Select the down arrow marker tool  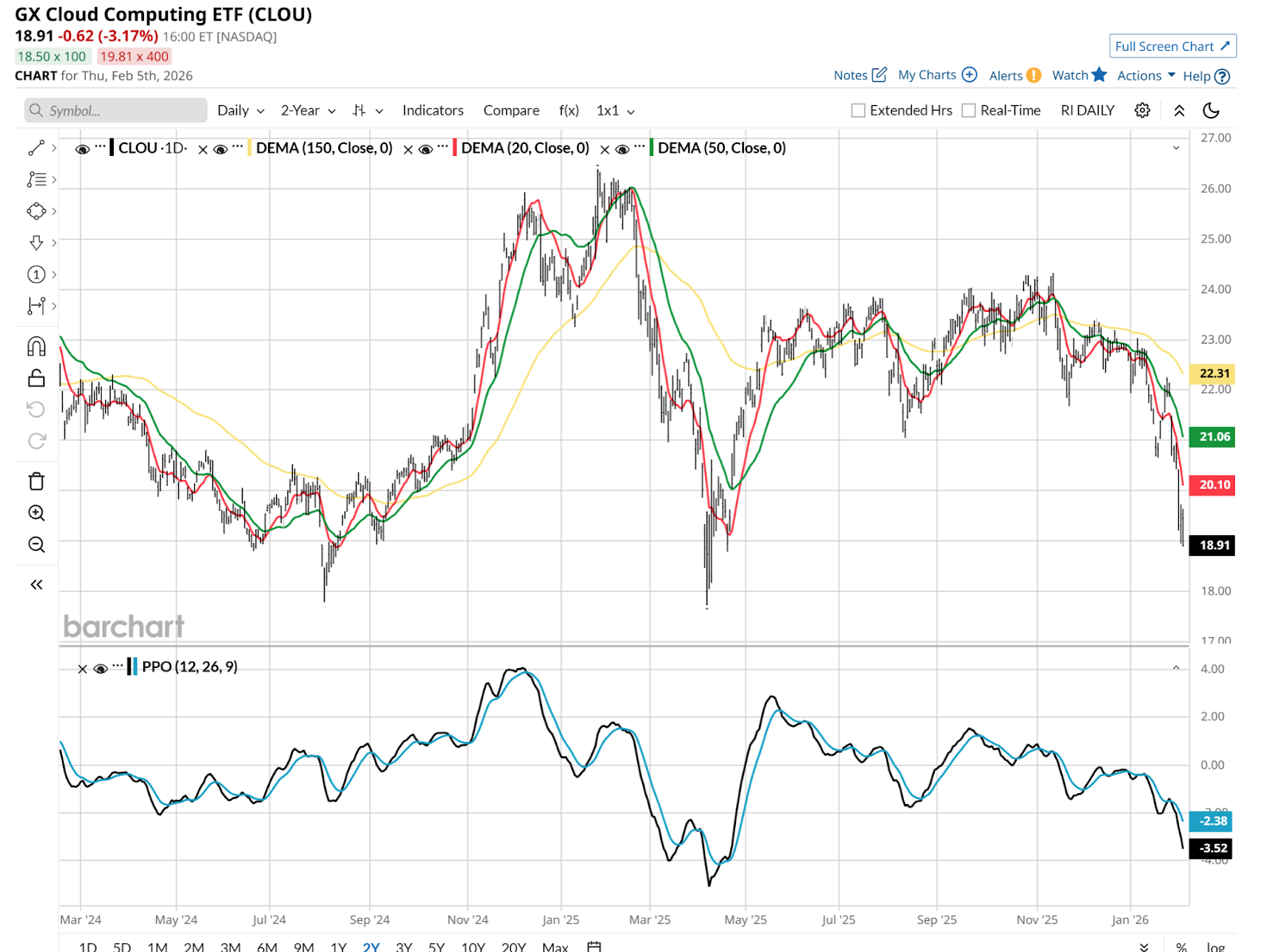[37, 243]
